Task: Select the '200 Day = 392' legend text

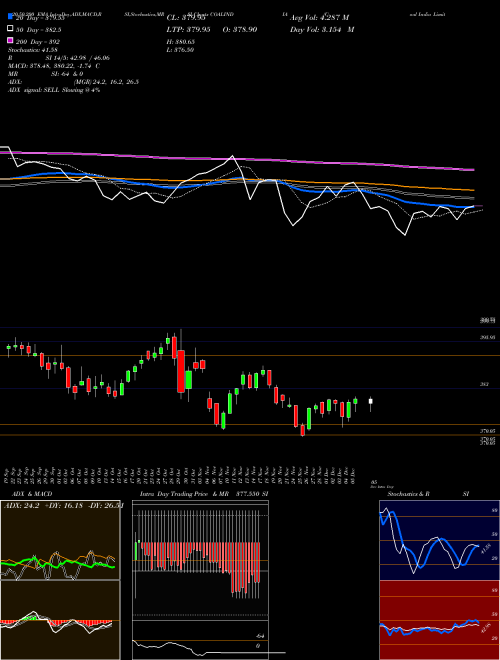Action: coord(37,42)
